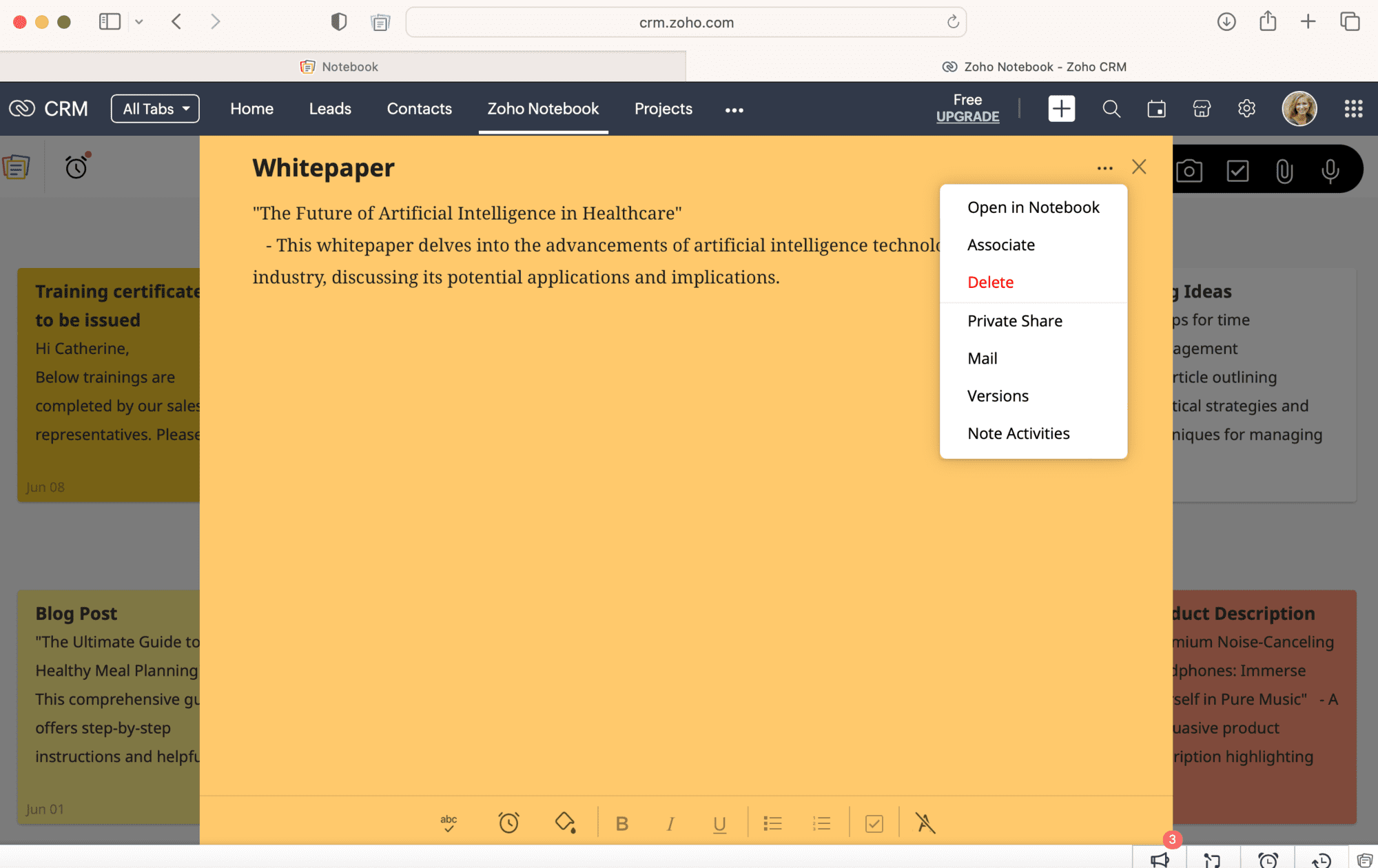Click Delete in the note menu
Screen dimensions: 1378x868
[990, 282]
